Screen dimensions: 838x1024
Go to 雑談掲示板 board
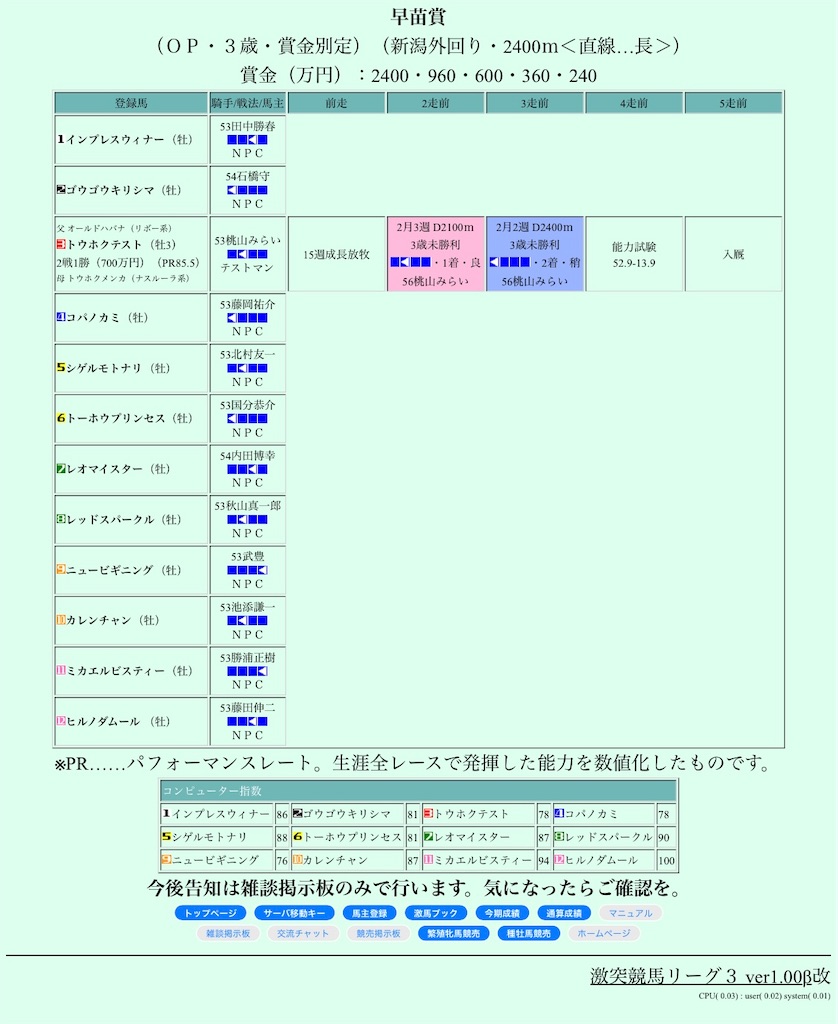tap(229, 933)
